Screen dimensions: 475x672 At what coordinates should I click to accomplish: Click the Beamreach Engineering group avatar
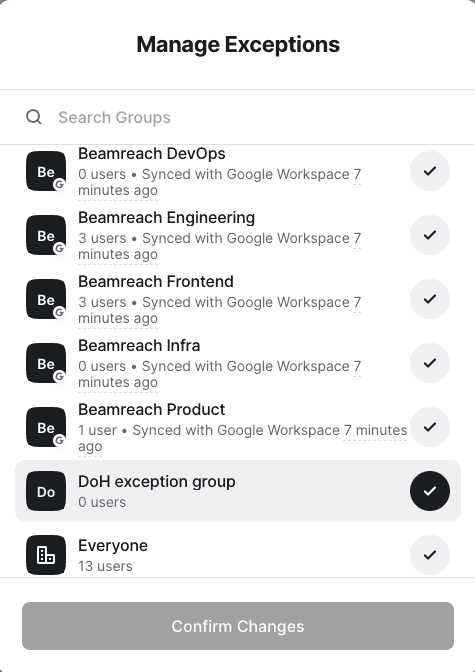tap(46, 235)
